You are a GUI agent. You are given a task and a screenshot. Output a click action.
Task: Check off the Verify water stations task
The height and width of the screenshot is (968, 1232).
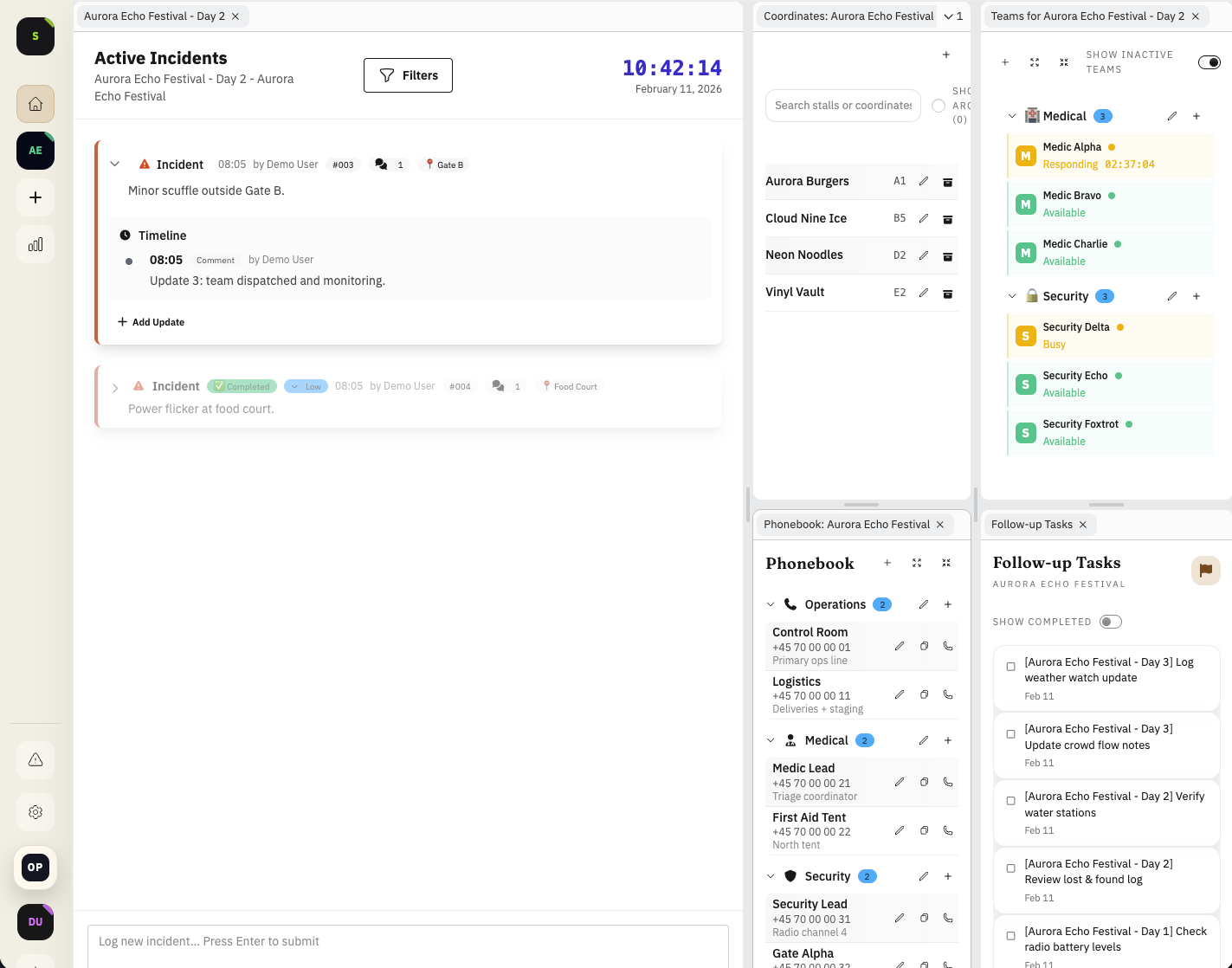coord(1010,802)
